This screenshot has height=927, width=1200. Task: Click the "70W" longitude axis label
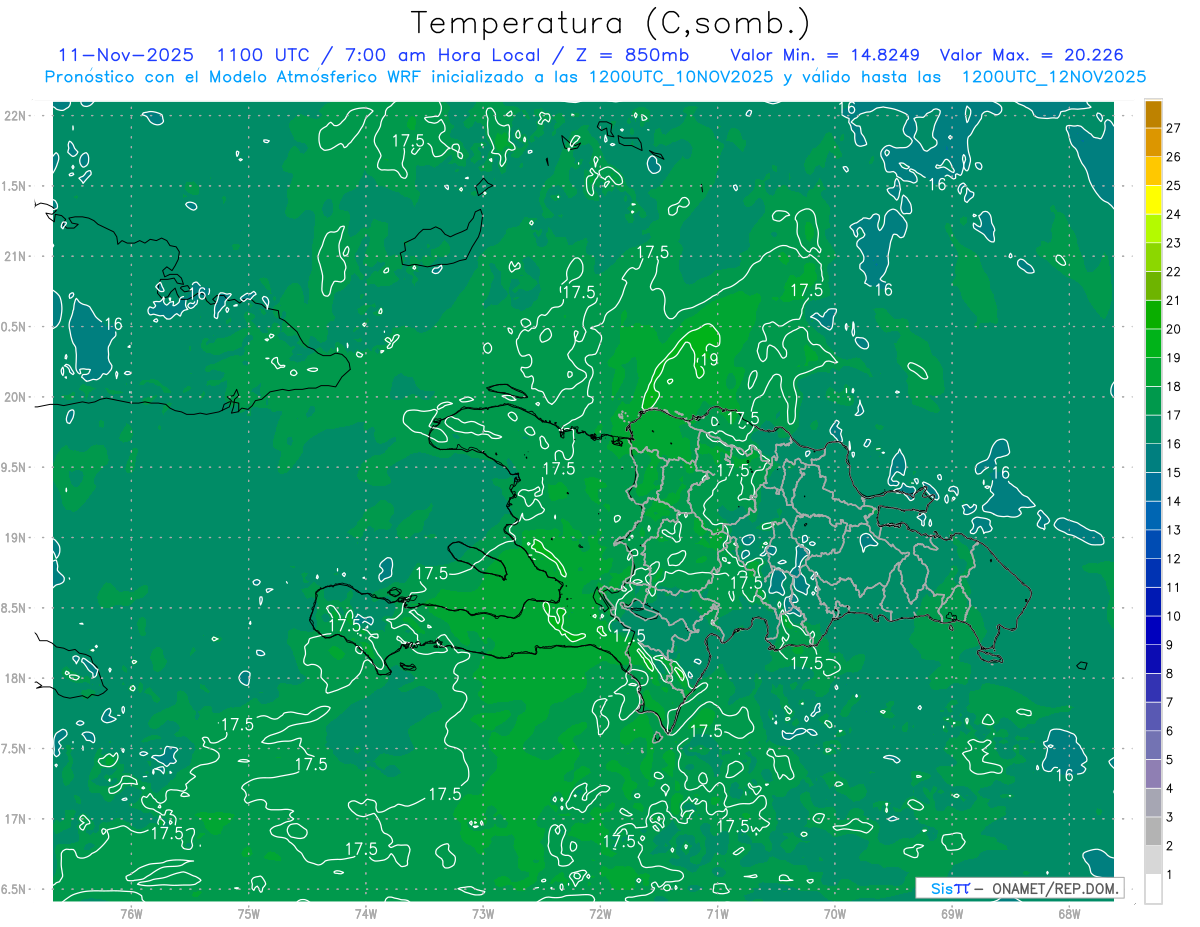click(834, 913)
